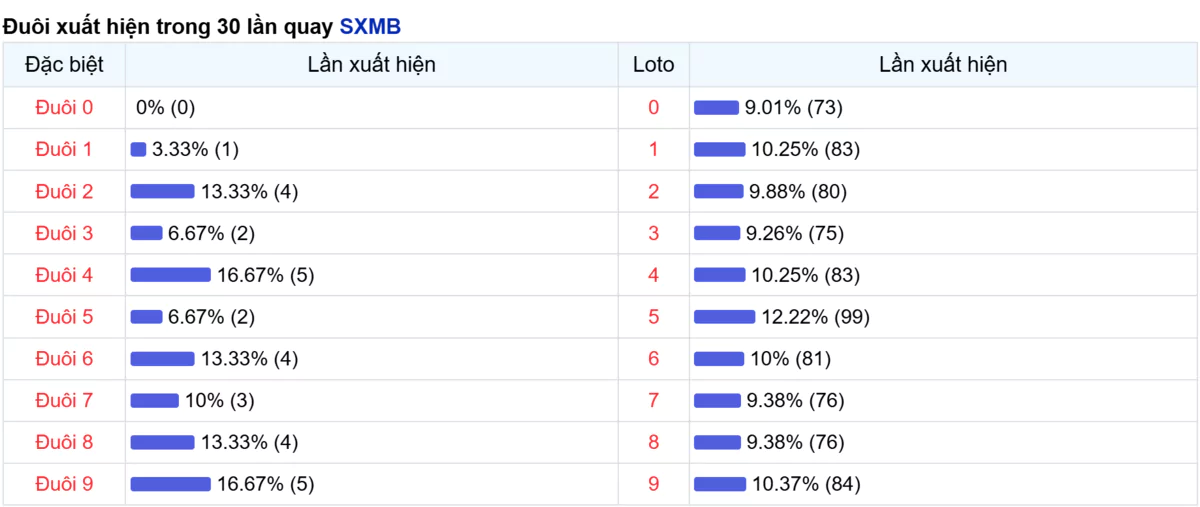Click the Loto 1 bar showing 10.25%
1200x507 pixels.
[x=720, y=149]
